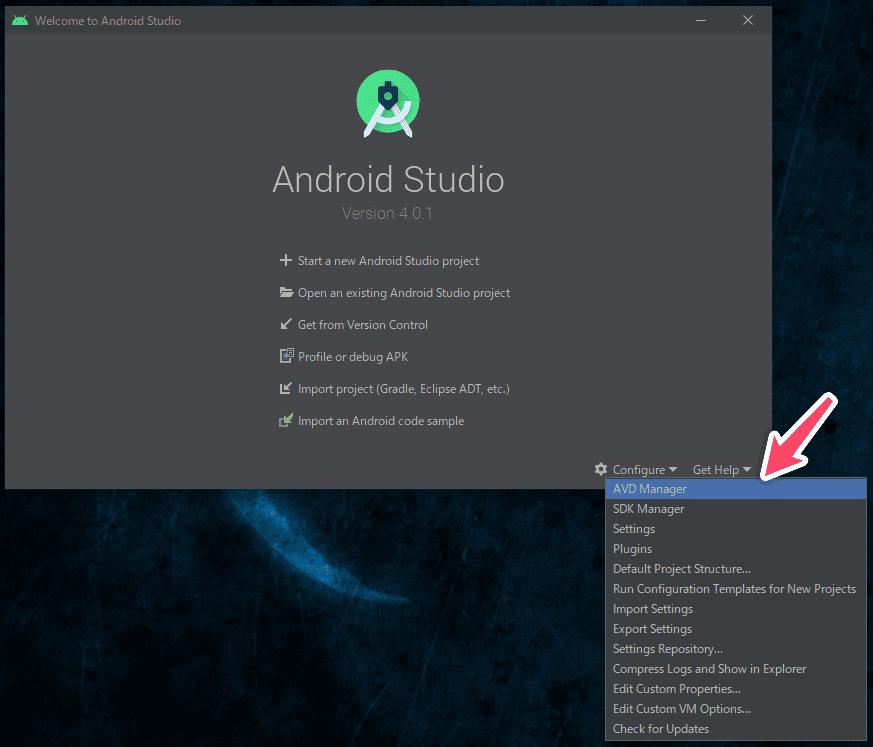The image size is (873, 747).
Task: Minimize the Welcome to Android Studio window
Action: coord(701,21)
